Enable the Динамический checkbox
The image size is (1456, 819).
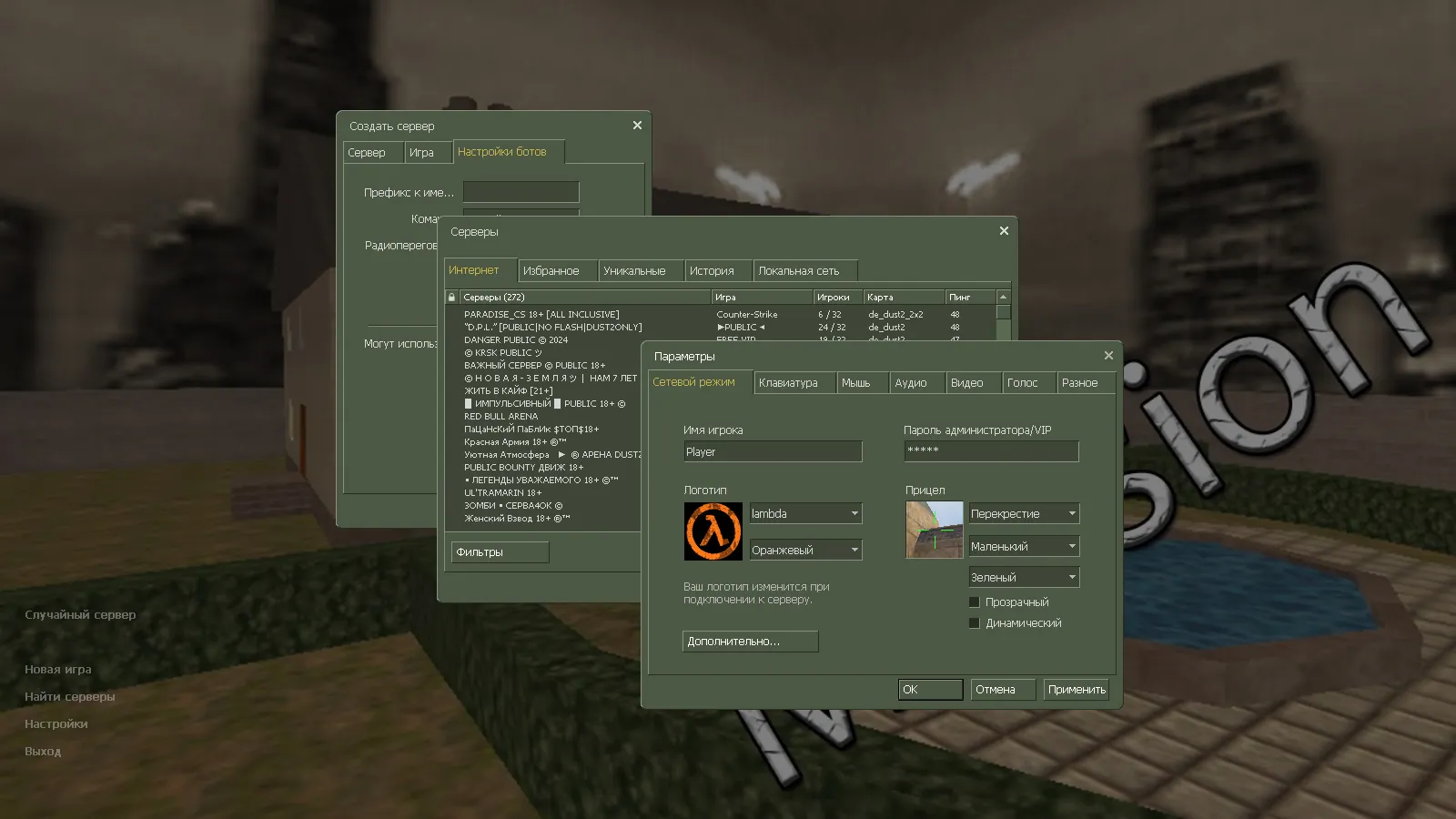point(975,623)
